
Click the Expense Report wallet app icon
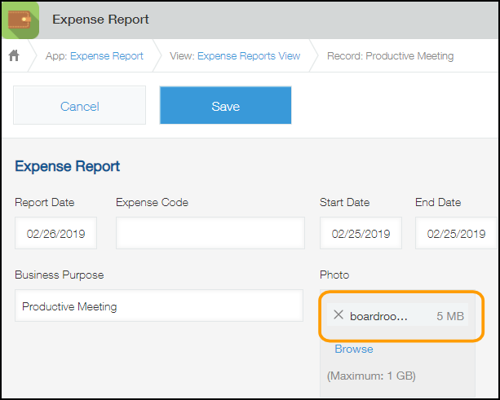click(21, 20)
